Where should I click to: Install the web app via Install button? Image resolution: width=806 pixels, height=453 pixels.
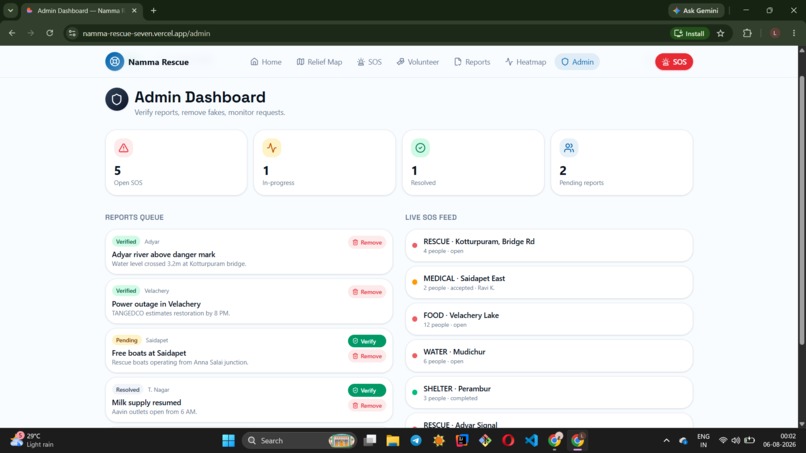click(x=689, y=33)
